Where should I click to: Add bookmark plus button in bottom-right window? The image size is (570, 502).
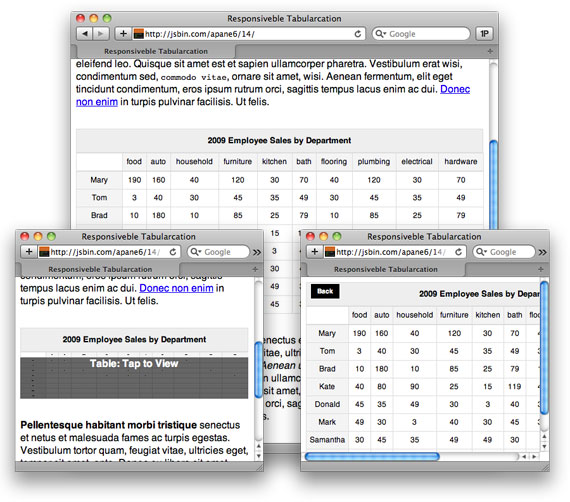[x=314, y=252]
